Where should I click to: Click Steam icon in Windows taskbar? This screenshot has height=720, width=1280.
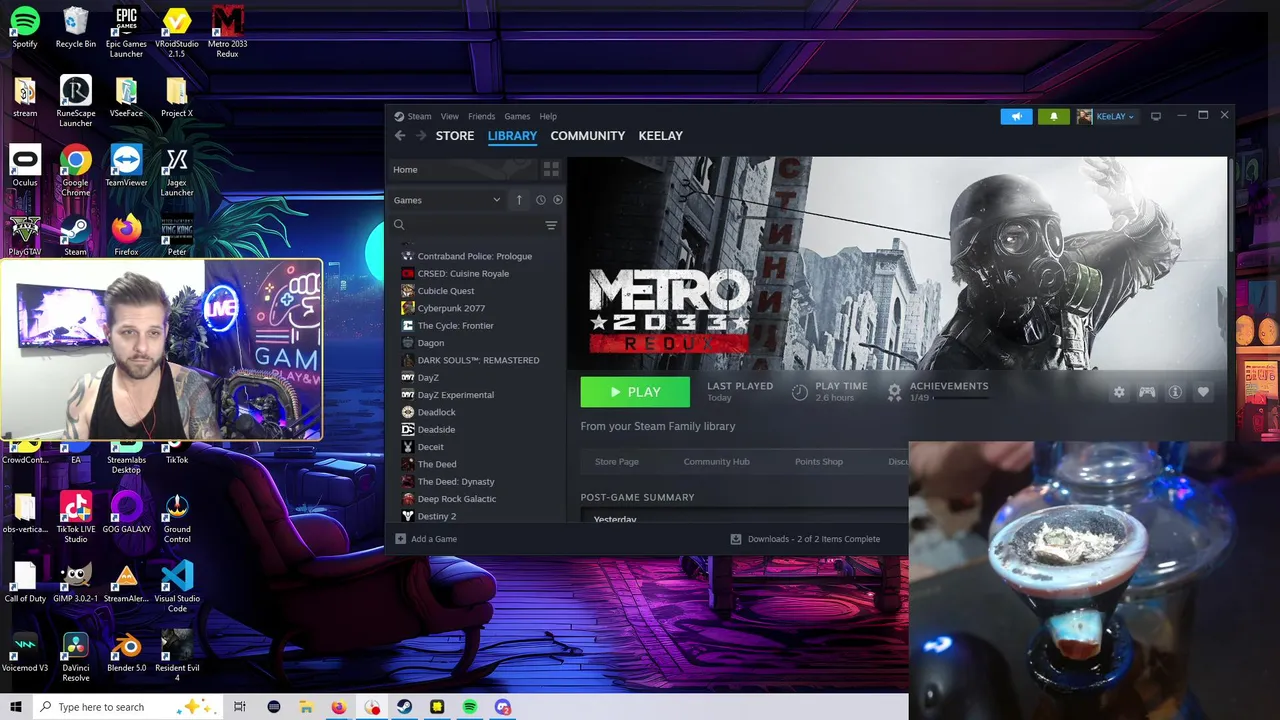point(404,707)
